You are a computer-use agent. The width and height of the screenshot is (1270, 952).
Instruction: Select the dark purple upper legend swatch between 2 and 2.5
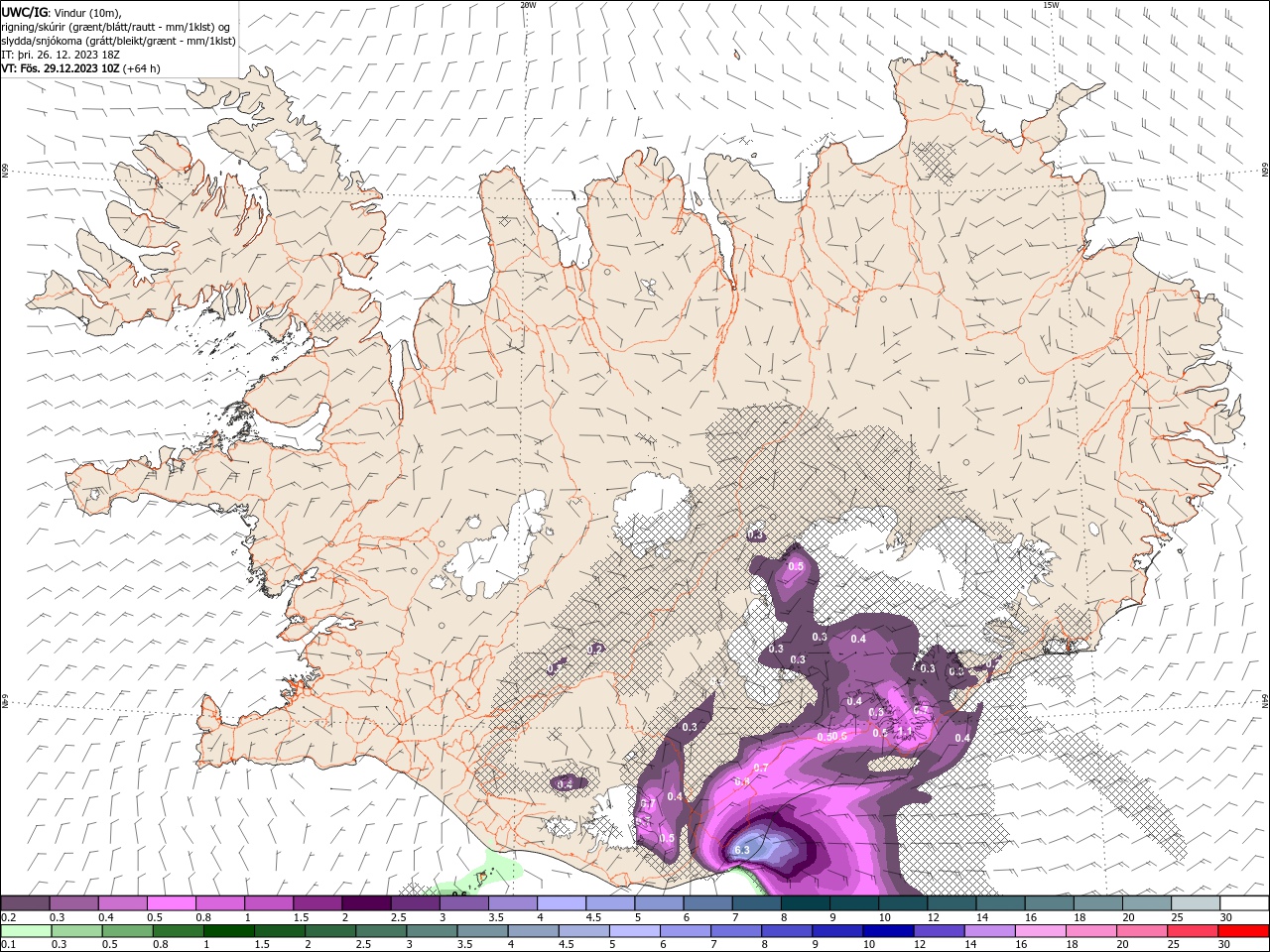tap(366, 903)
